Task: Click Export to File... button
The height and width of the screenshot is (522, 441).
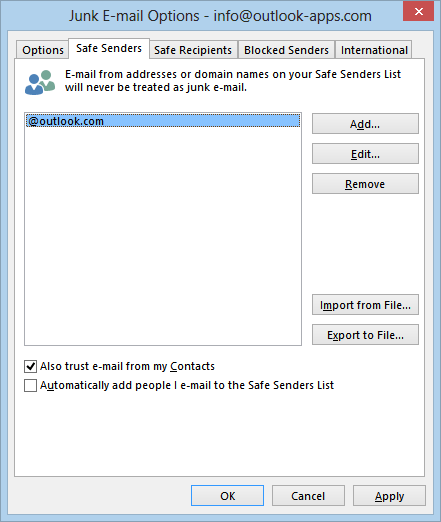Action: click(x=365, y=335)
